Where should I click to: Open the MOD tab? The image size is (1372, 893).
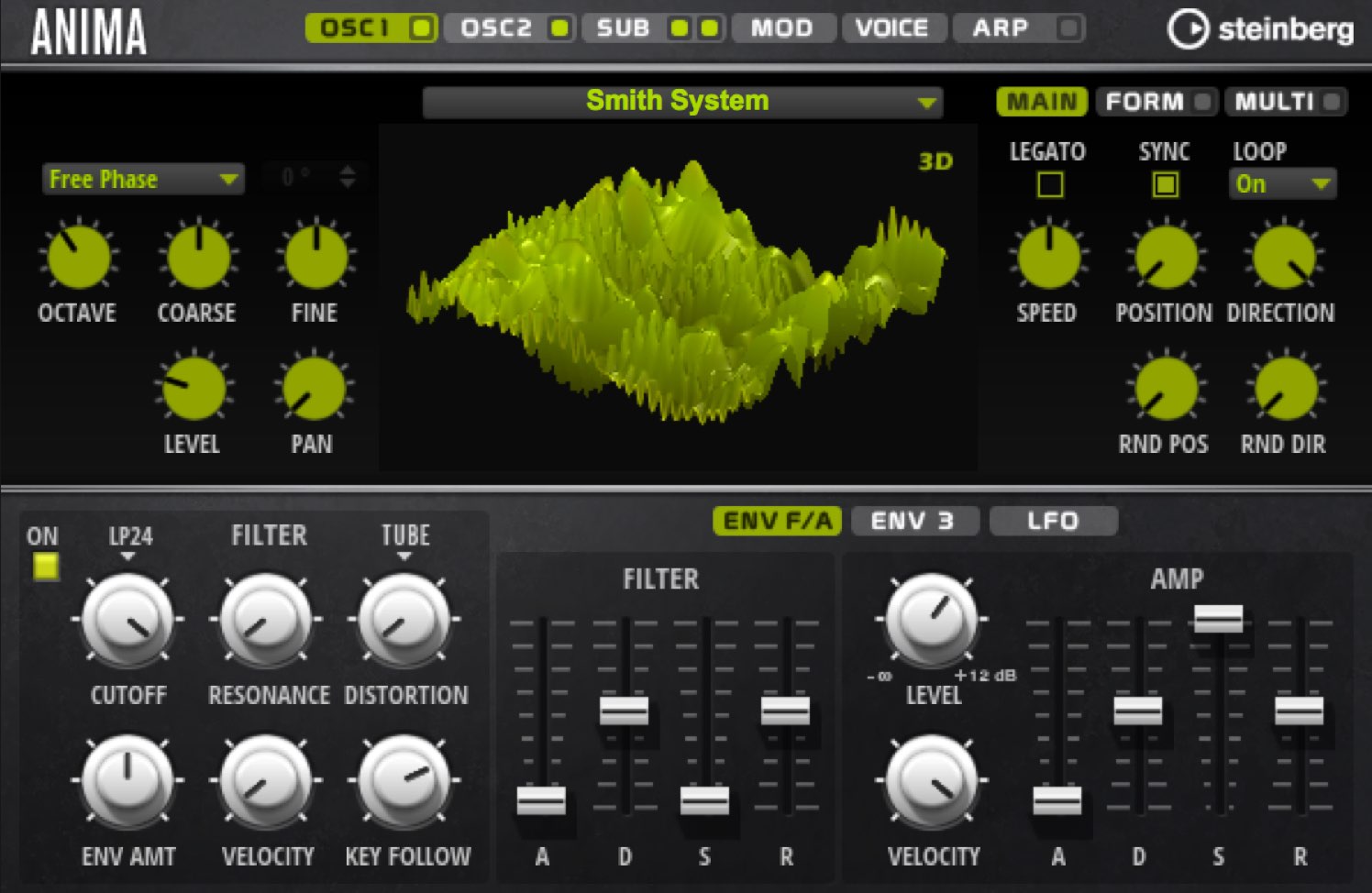(x=783, y=28)
